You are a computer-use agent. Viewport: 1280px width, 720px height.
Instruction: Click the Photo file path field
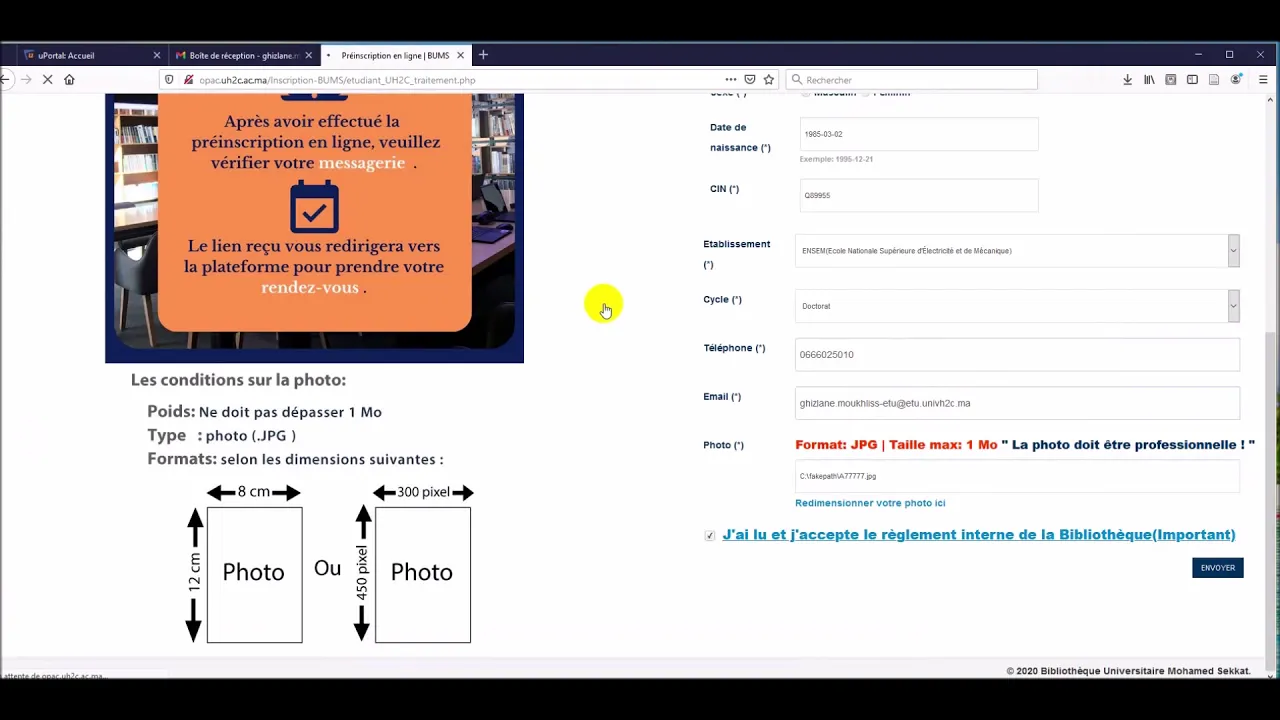pos(1017,476)
